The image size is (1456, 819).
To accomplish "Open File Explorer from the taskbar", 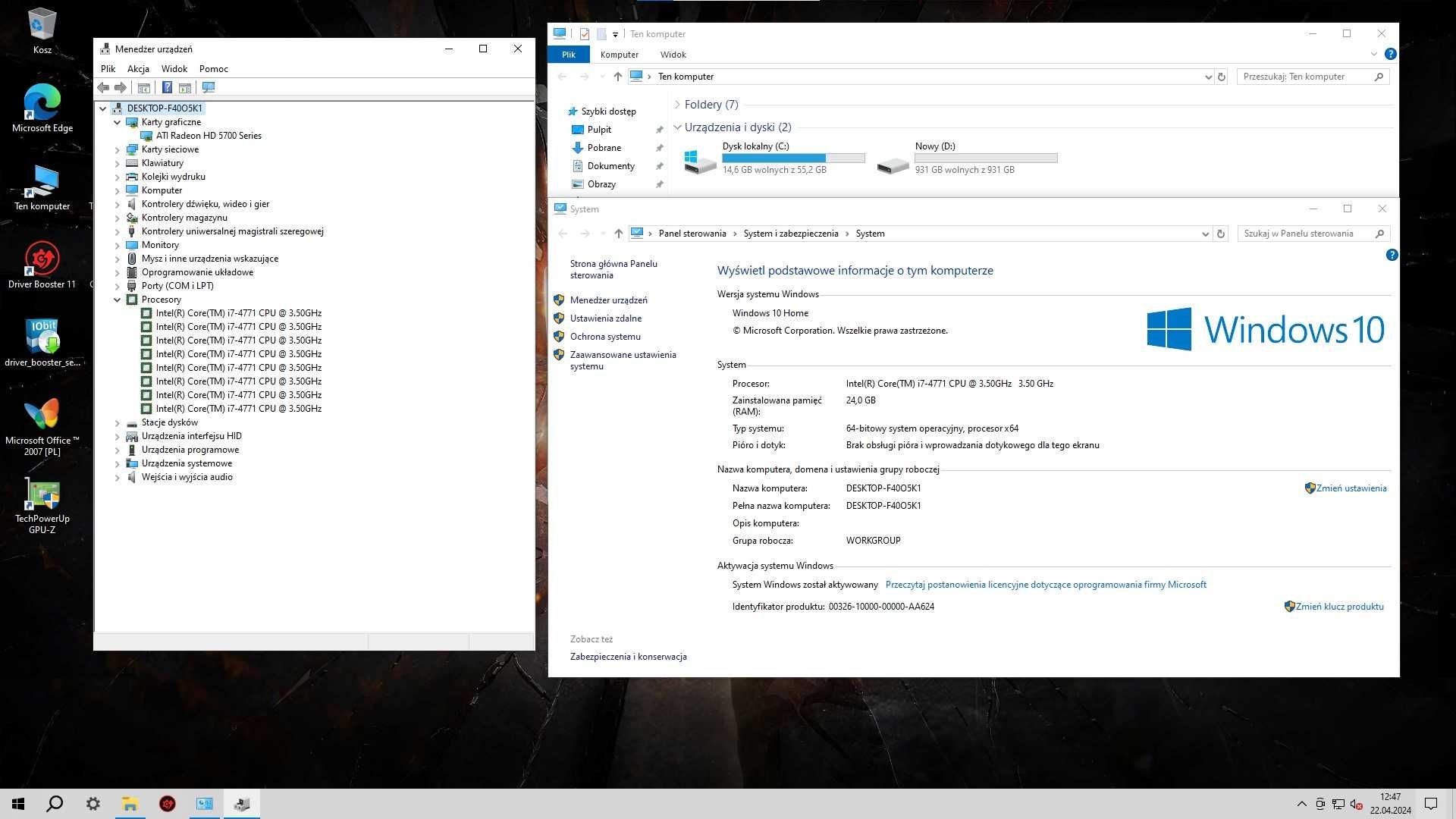I will (130, 804).
